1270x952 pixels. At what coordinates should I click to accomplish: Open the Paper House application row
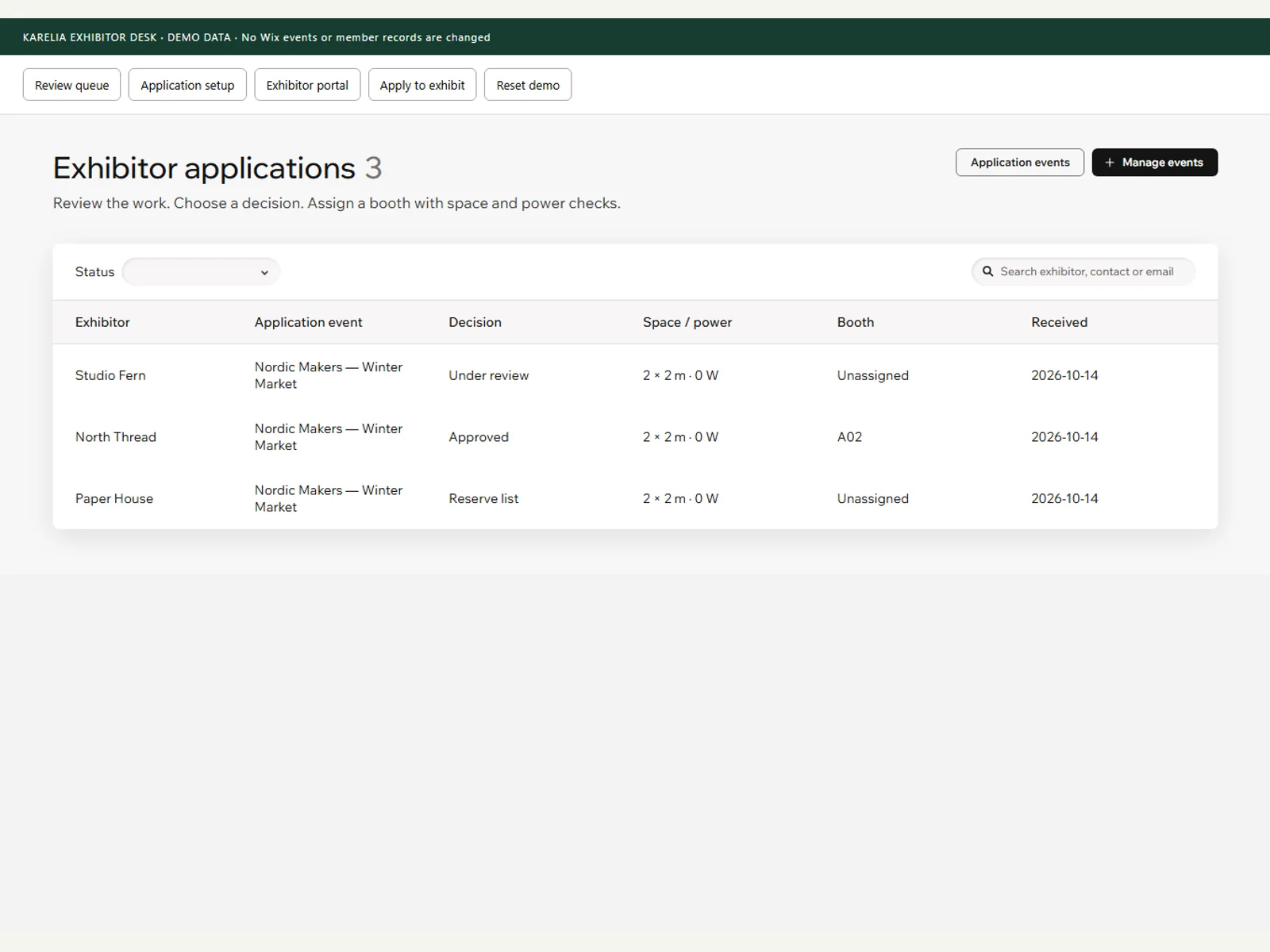coord(635,498)
